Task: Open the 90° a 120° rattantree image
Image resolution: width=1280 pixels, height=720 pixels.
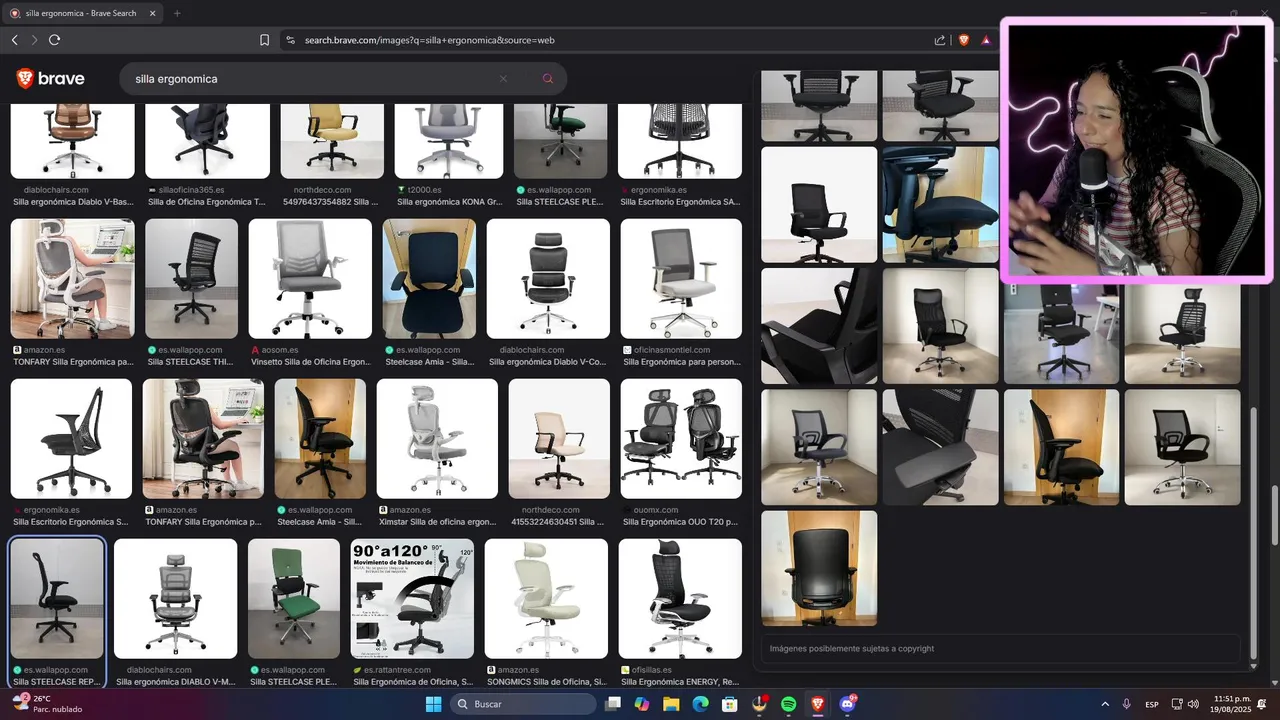Action: (x=412, y=598)
